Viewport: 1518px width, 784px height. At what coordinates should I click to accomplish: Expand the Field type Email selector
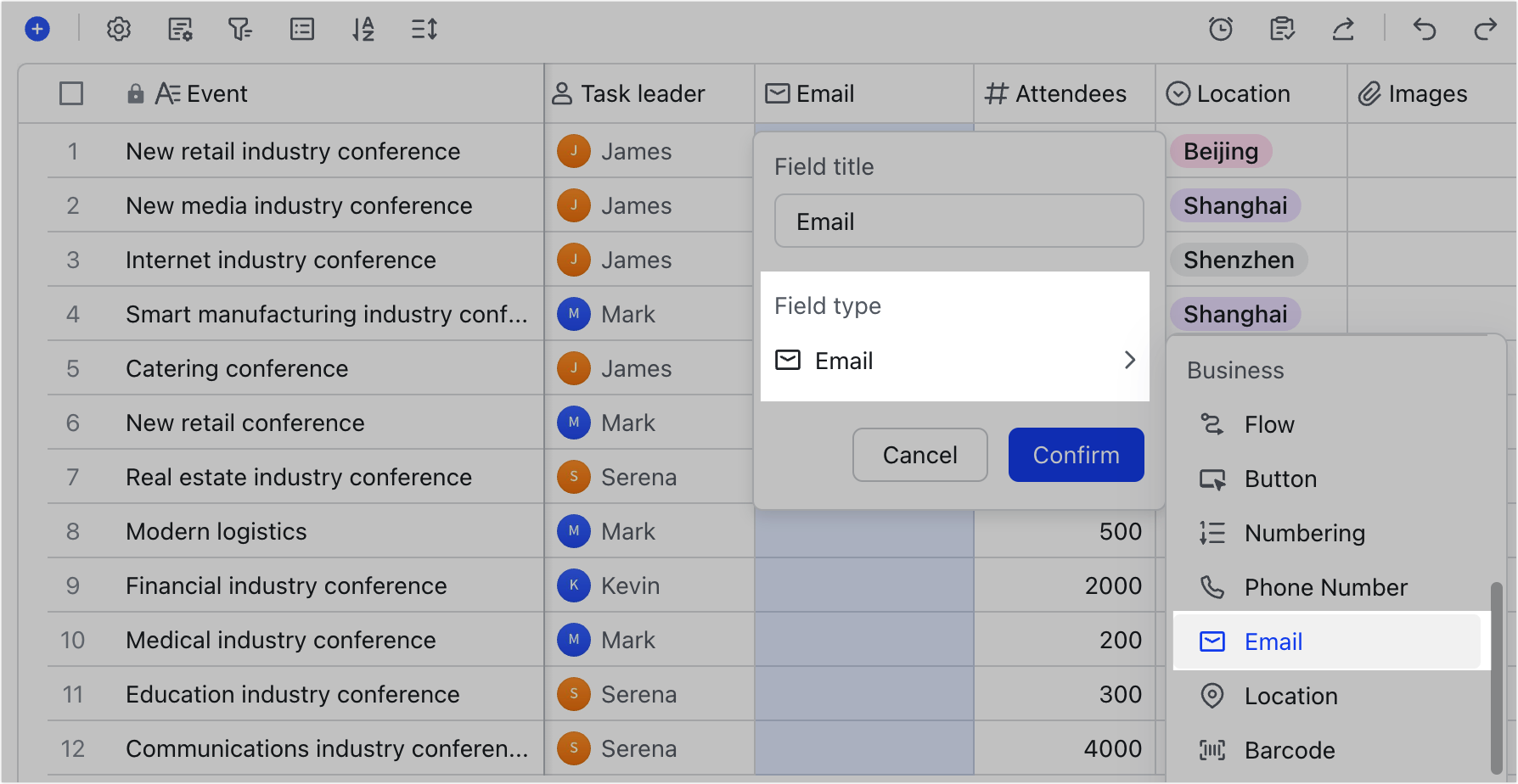pos(955,361)
